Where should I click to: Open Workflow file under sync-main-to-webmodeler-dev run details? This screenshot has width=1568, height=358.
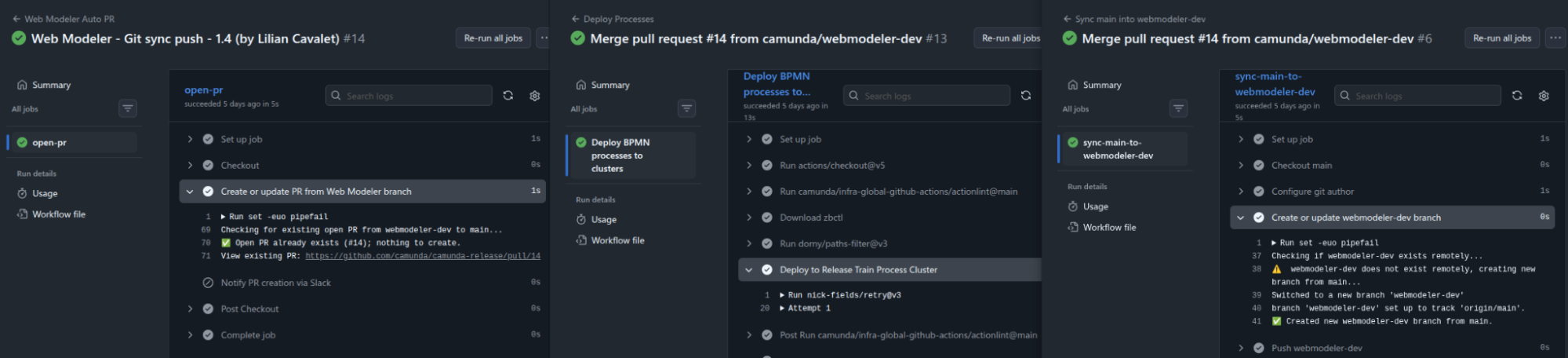1108,228
